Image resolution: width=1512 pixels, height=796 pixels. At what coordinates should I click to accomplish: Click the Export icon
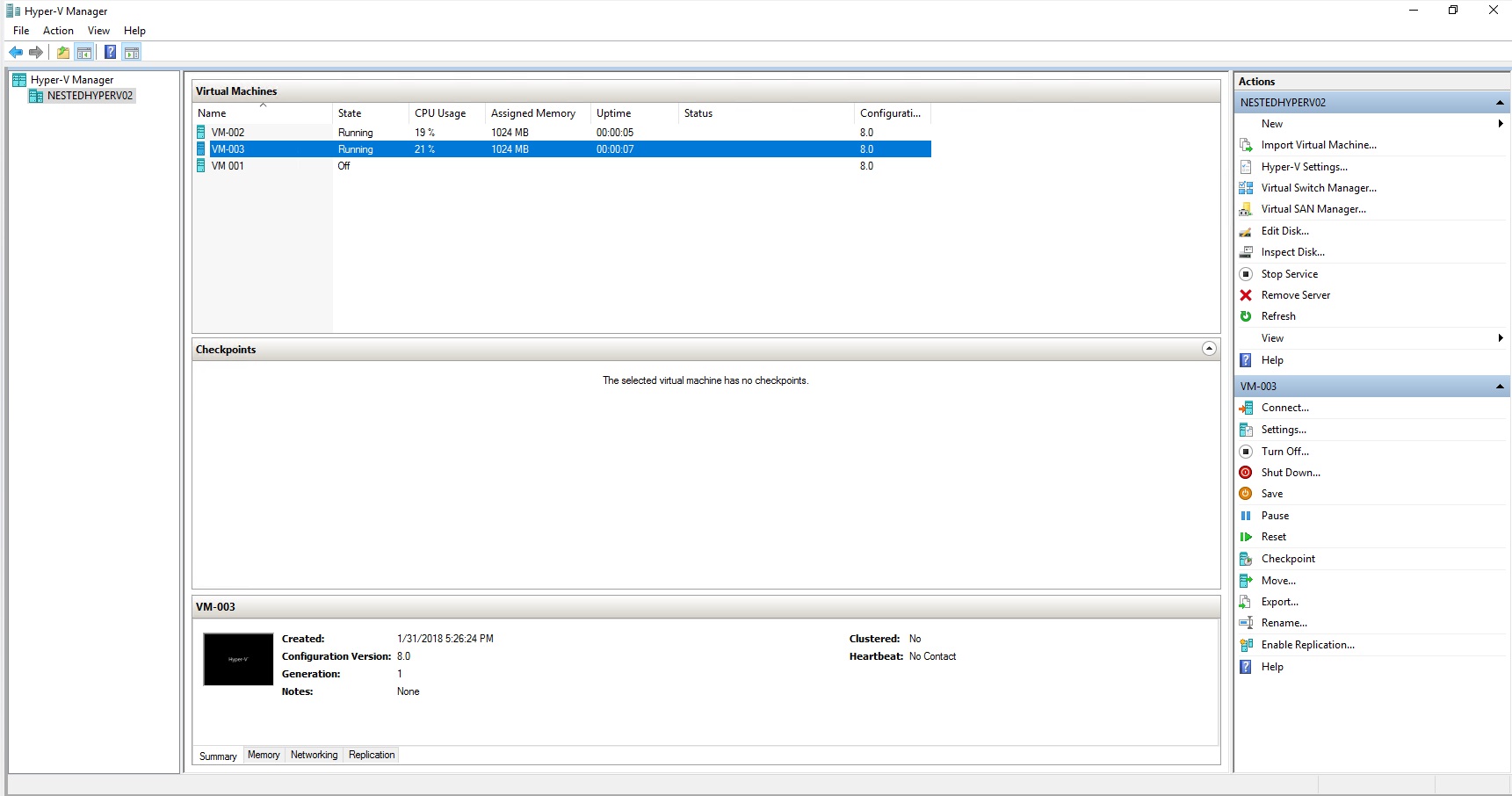pos(1246,602)
